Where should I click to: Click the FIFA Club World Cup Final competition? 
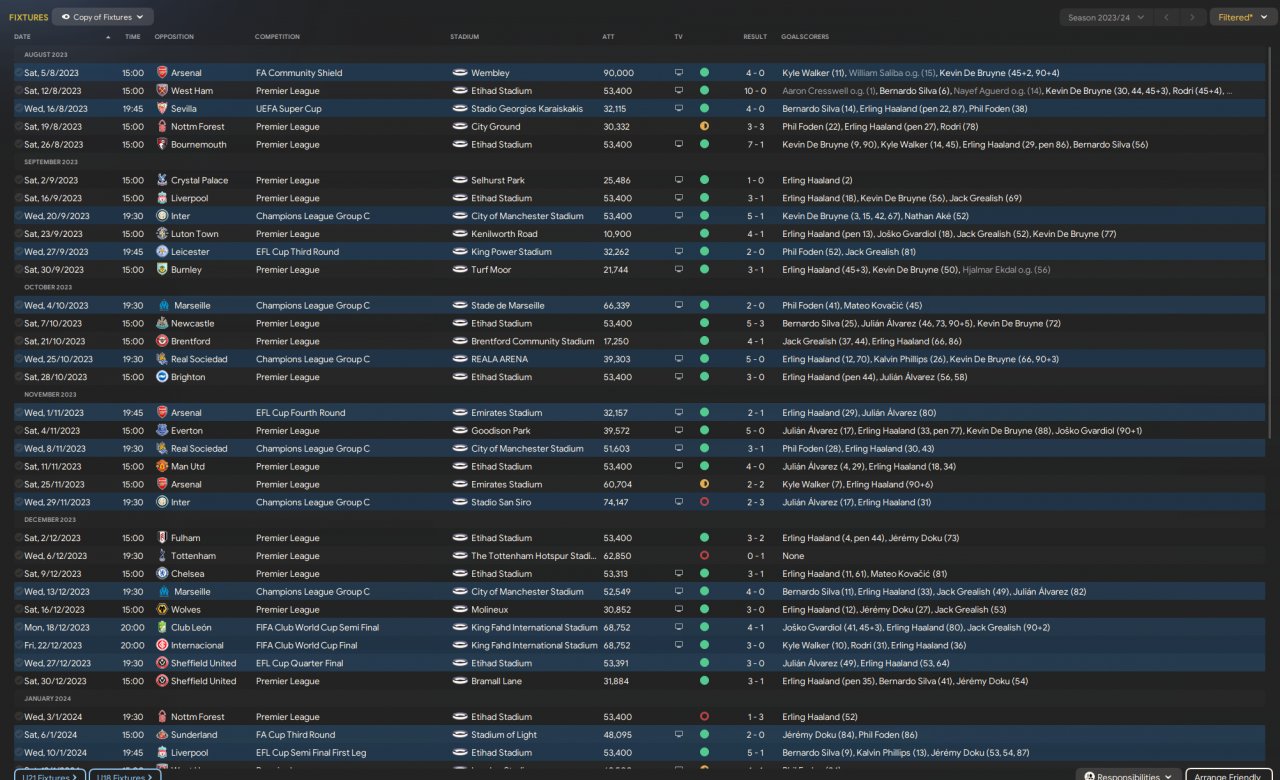(308, 646)
